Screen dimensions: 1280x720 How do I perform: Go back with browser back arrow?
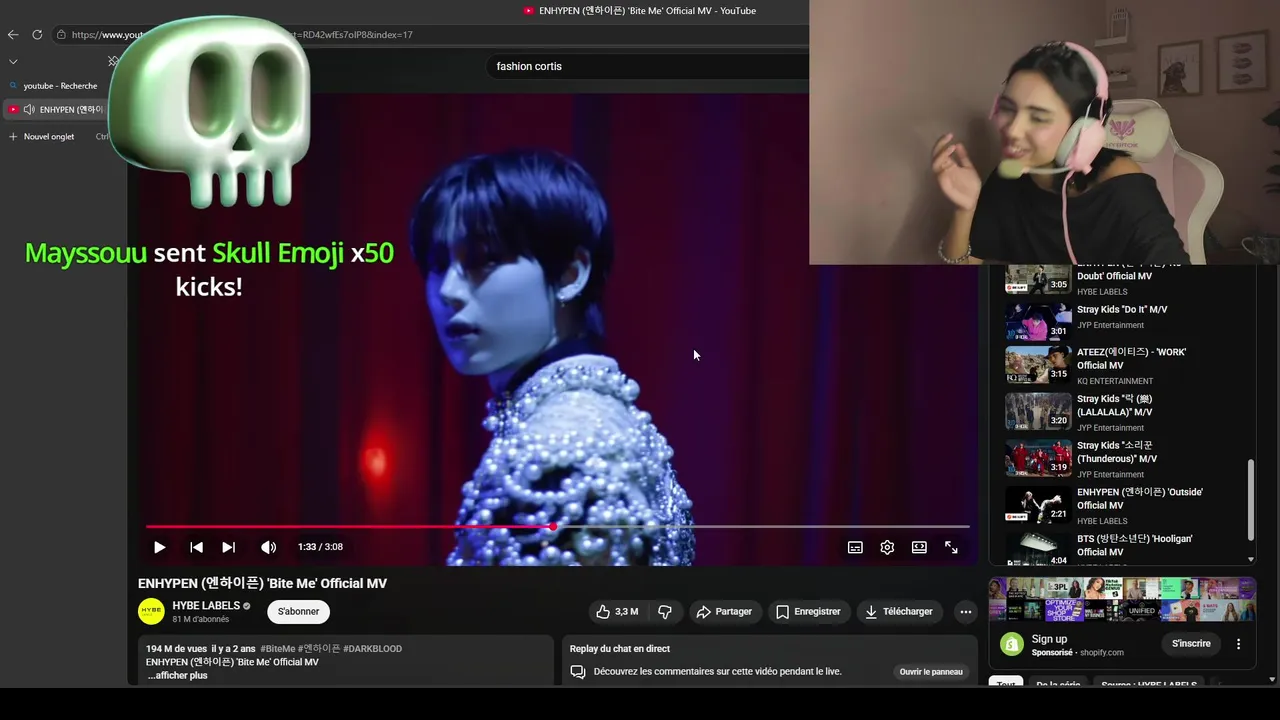coord(13,34)
